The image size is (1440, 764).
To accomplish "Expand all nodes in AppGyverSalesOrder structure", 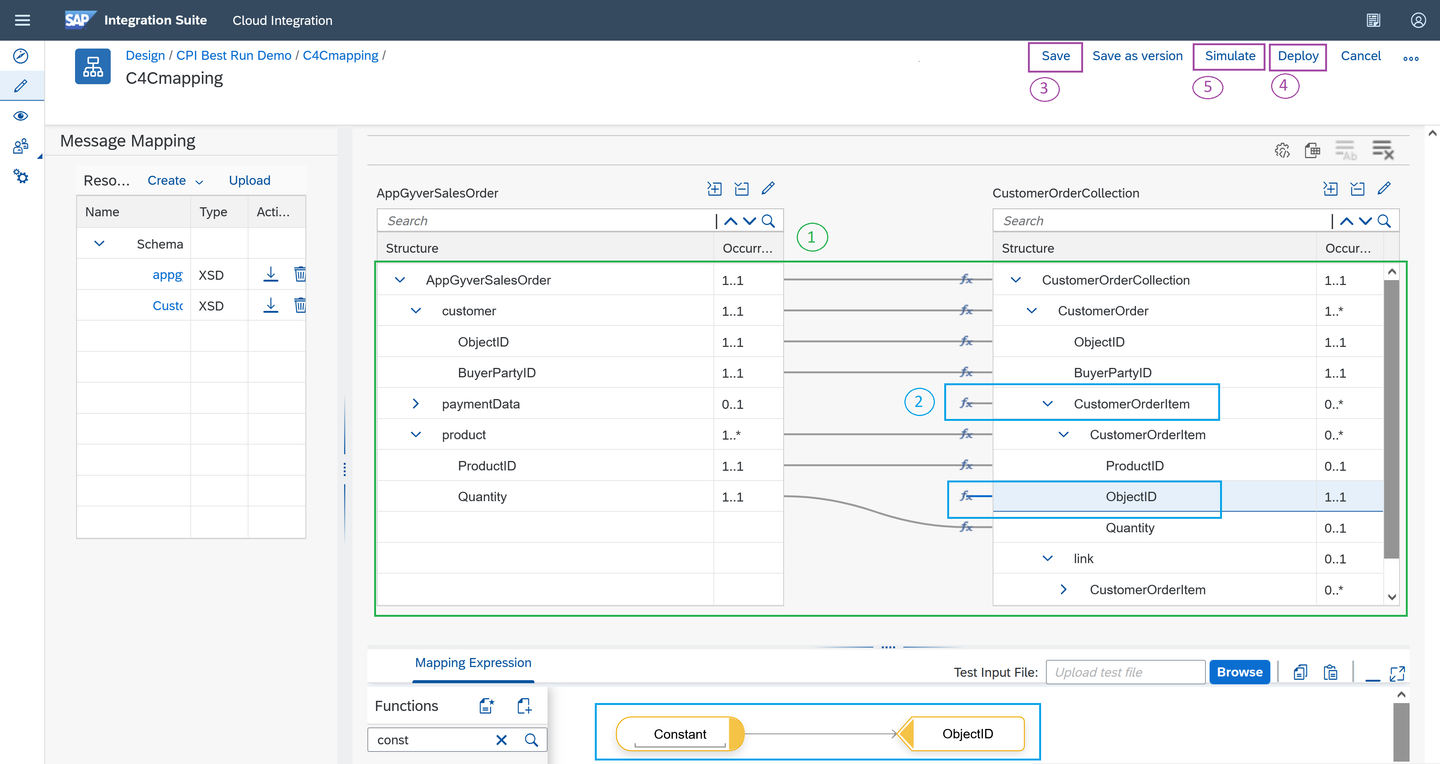I will [x=714, y=188].
